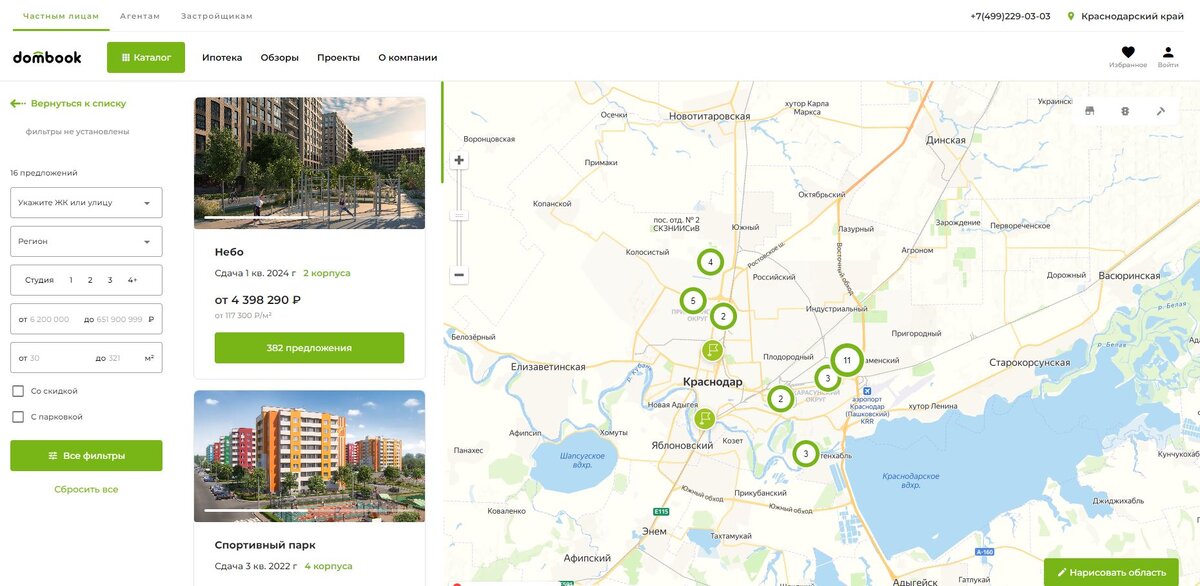Open cluster marker 3 next to the 11 cluster

click(x=827, y=378)
